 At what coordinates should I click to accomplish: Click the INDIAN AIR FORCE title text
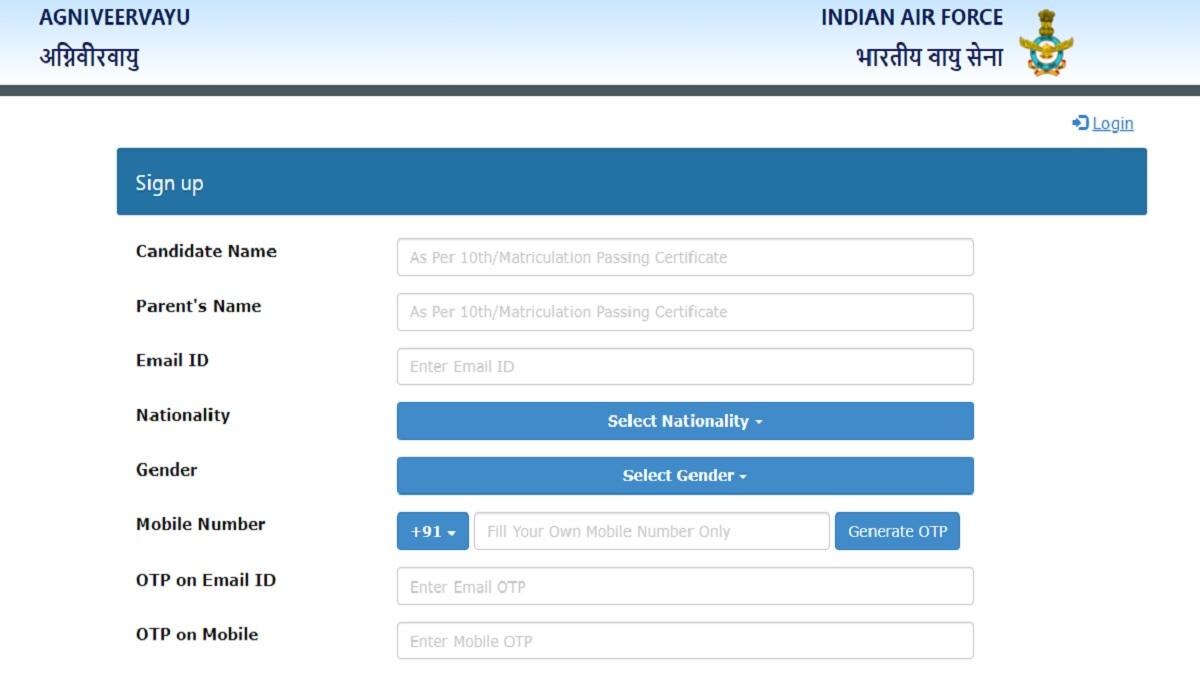click(911, 17)
